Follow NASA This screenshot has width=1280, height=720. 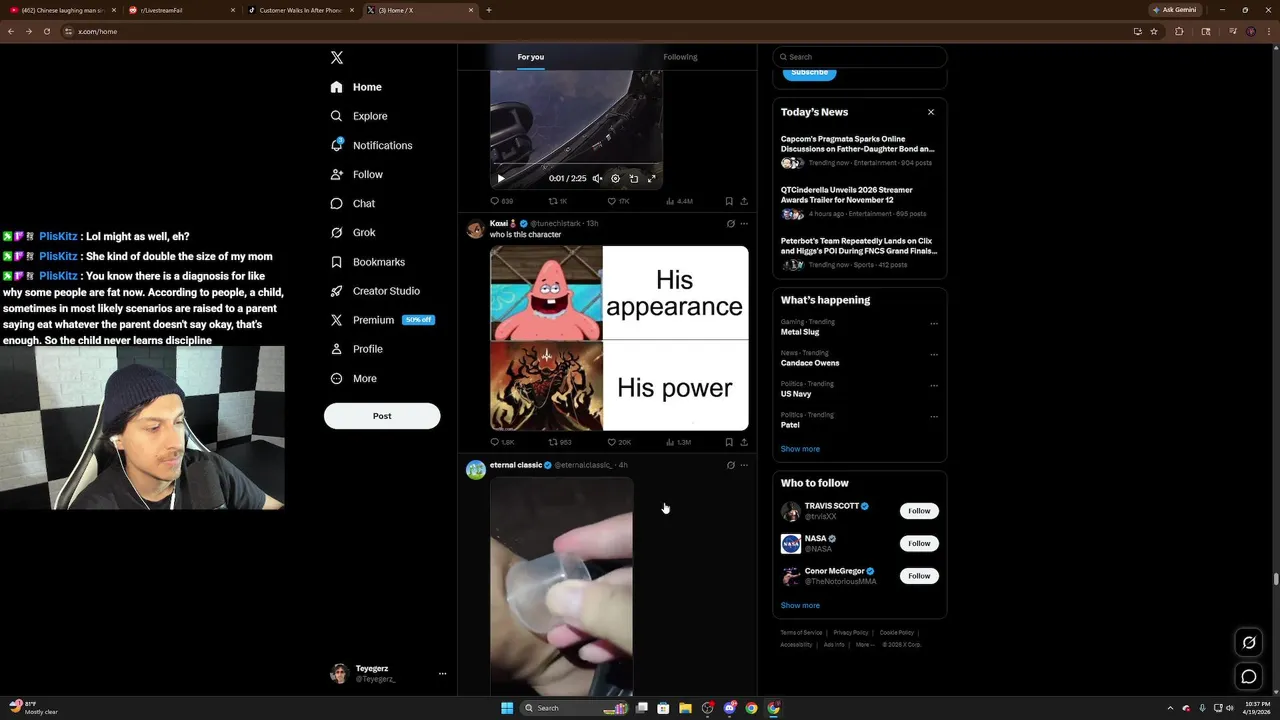point(919,543)
